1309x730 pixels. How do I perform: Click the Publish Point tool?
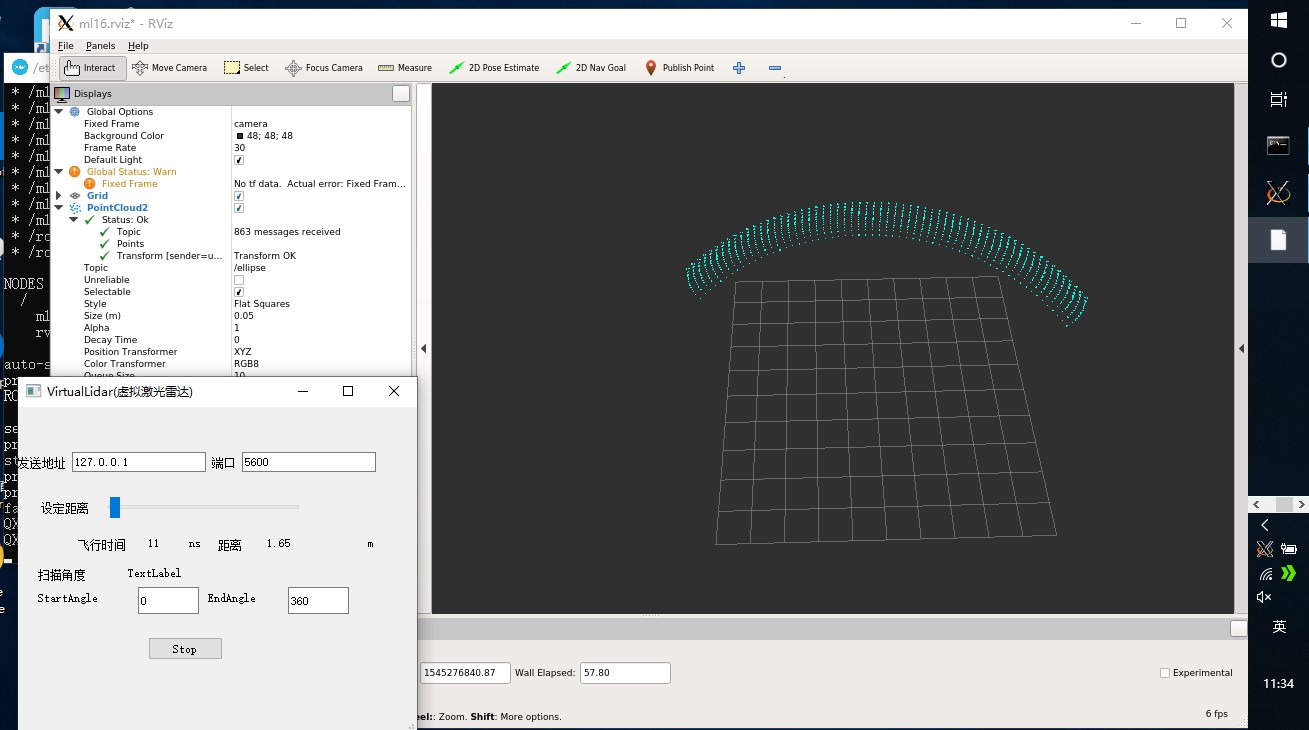point(679,68)
